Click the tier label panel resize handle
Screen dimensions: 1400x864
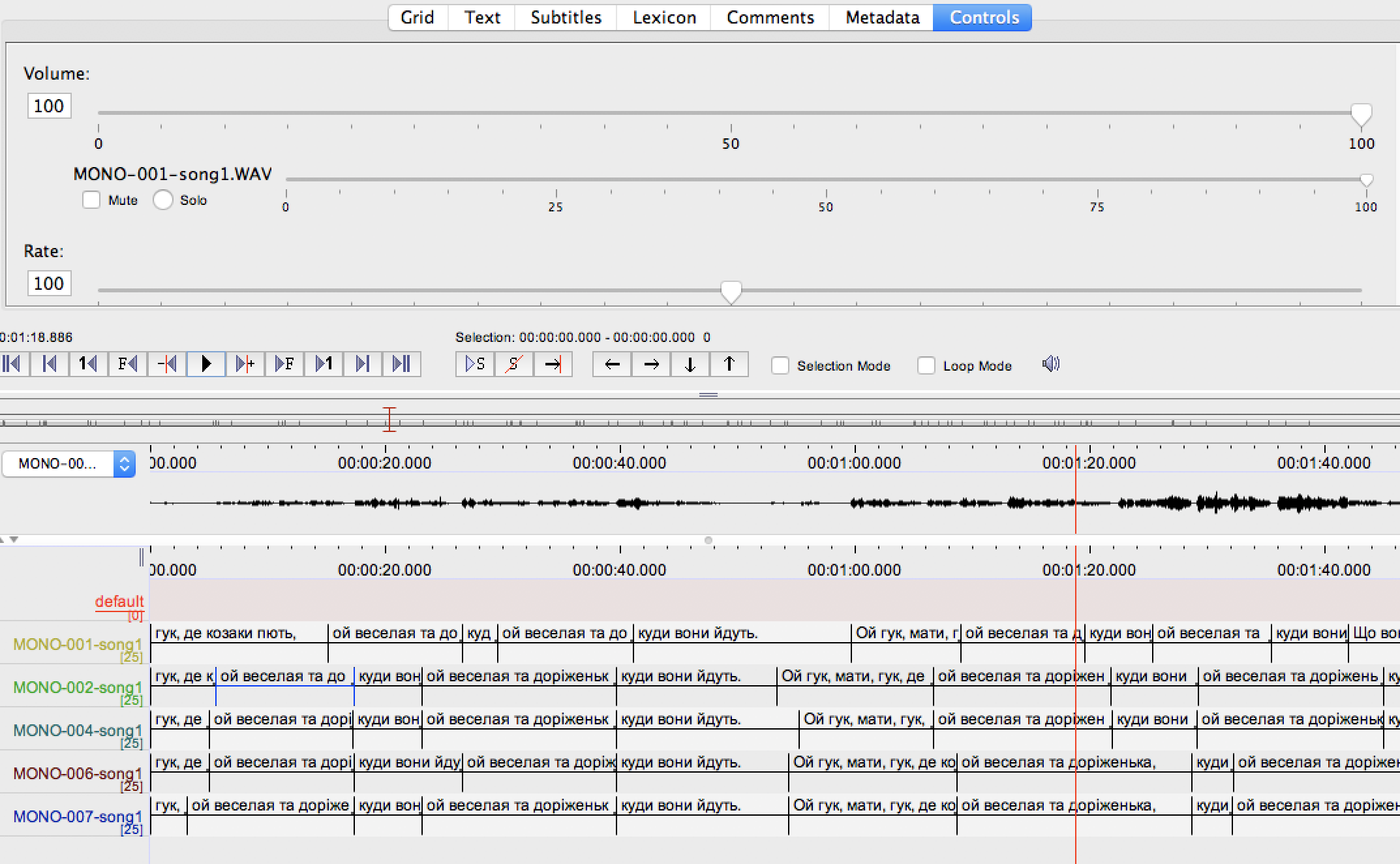[x=141, y=558]
